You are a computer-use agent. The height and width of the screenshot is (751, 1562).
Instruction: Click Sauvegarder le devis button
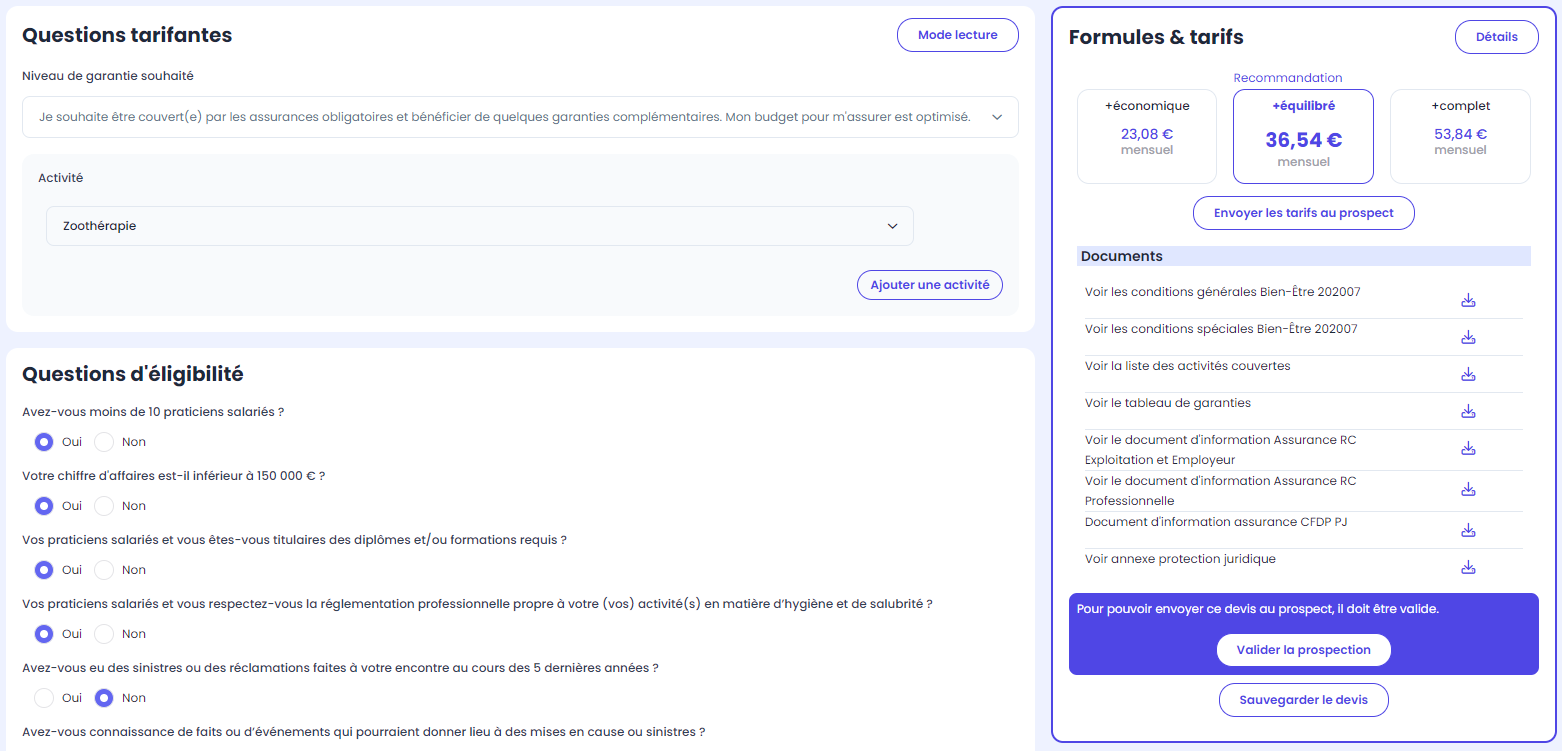click(1304, 700)
